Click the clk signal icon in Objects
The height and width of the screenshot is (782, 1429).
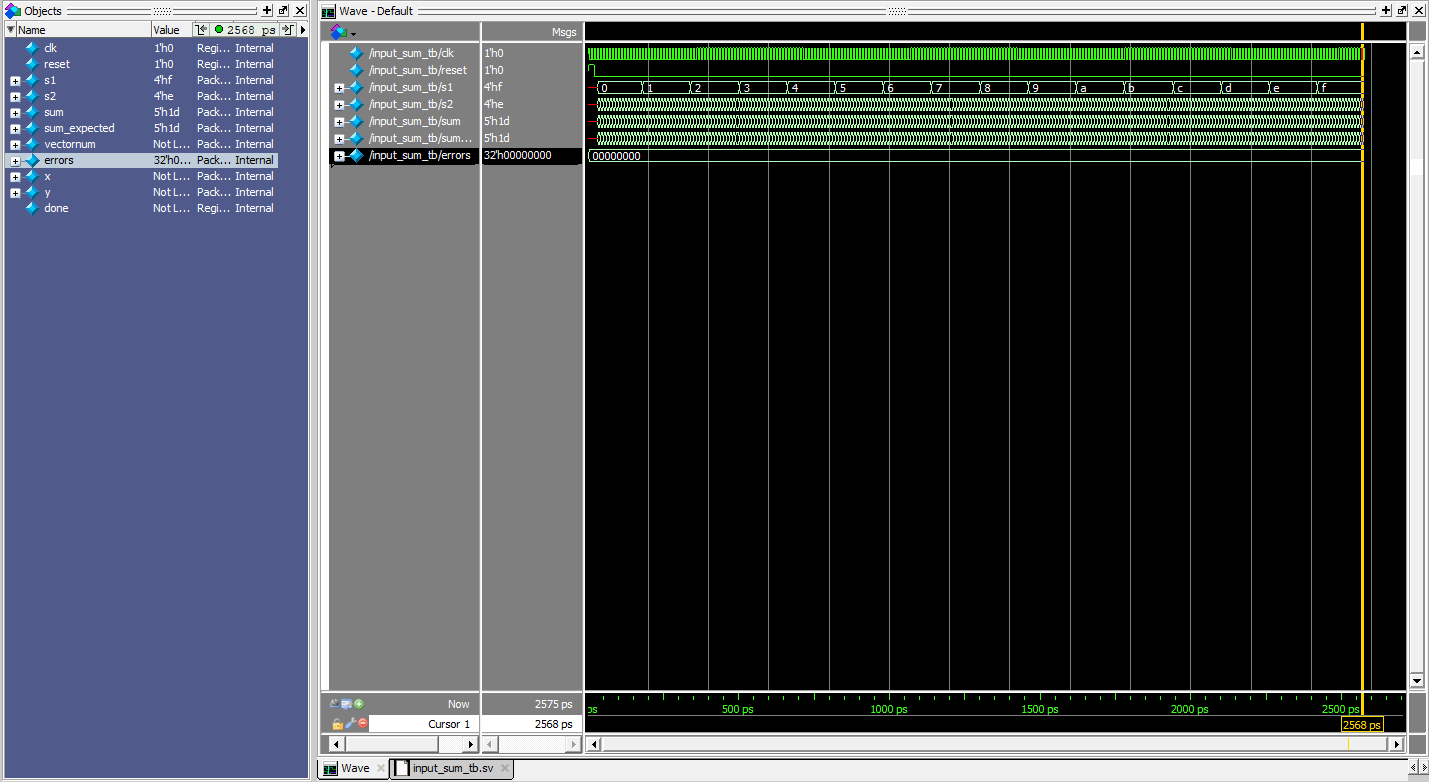[31, 48]
